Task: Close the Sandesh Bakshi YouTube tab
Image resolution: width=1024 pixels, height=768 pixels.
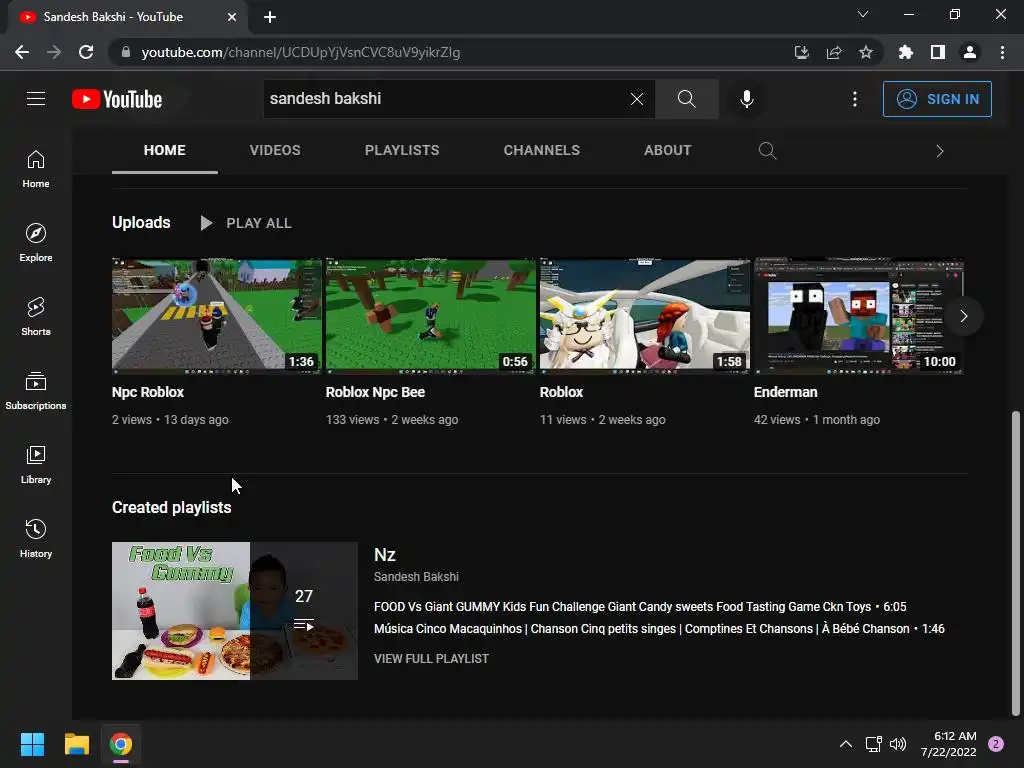Action: (x=232, y=17)
